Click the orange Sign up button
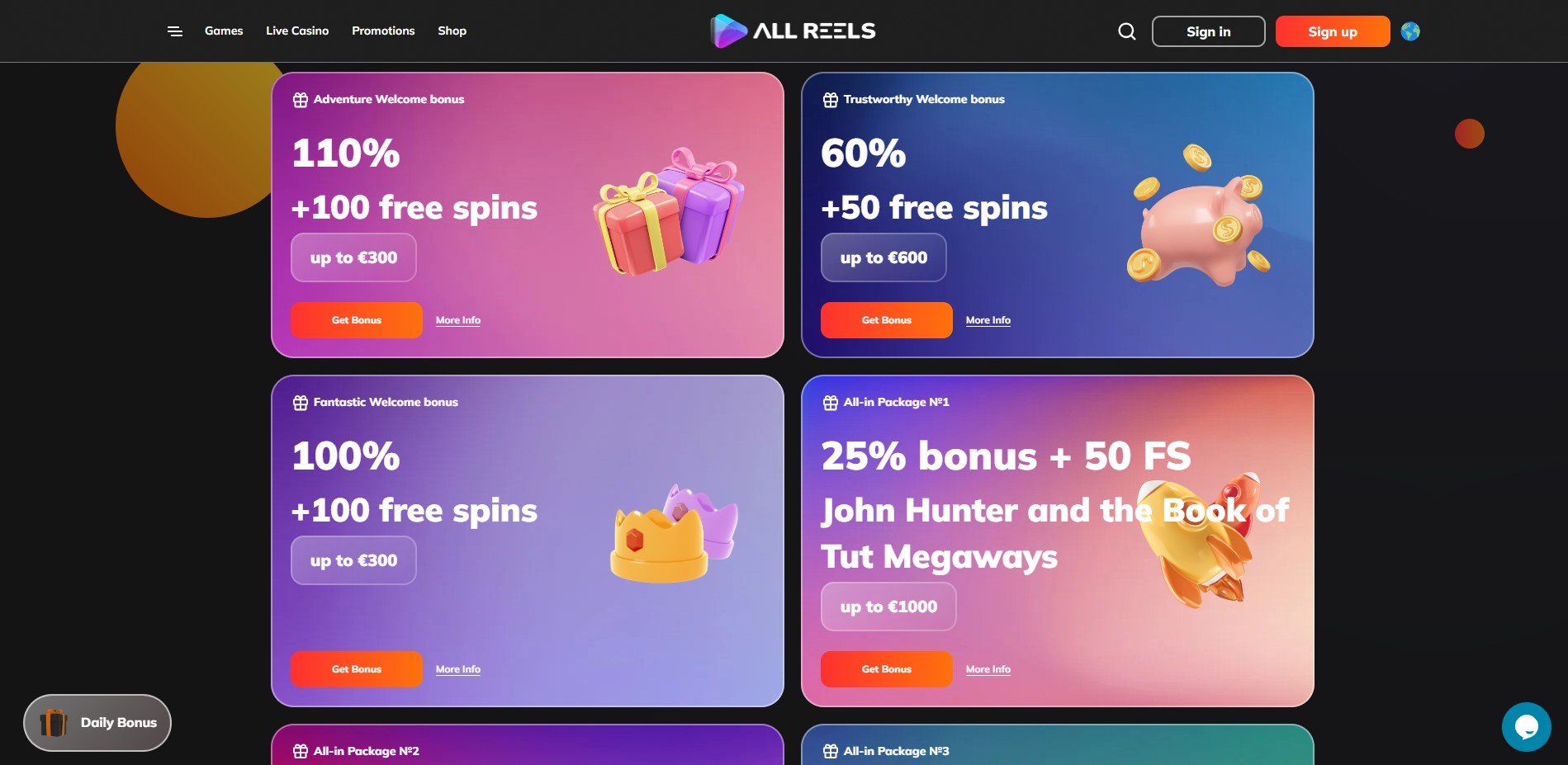1568x765 pixels. pyautogui.click(x=1332, y=31)
